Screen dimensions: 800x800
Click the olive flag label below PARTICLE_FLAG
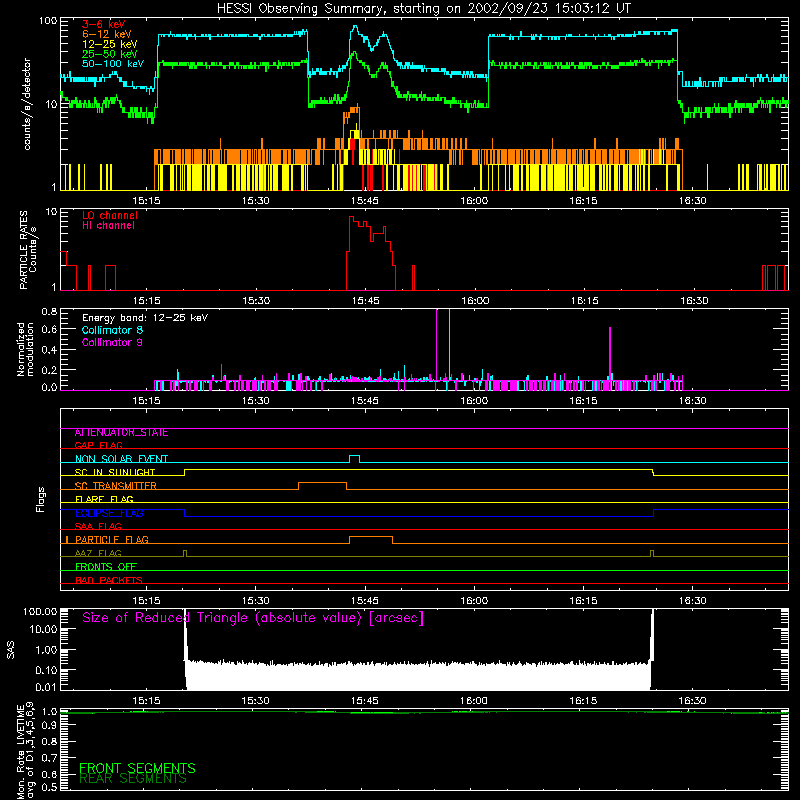pos(98,554)
